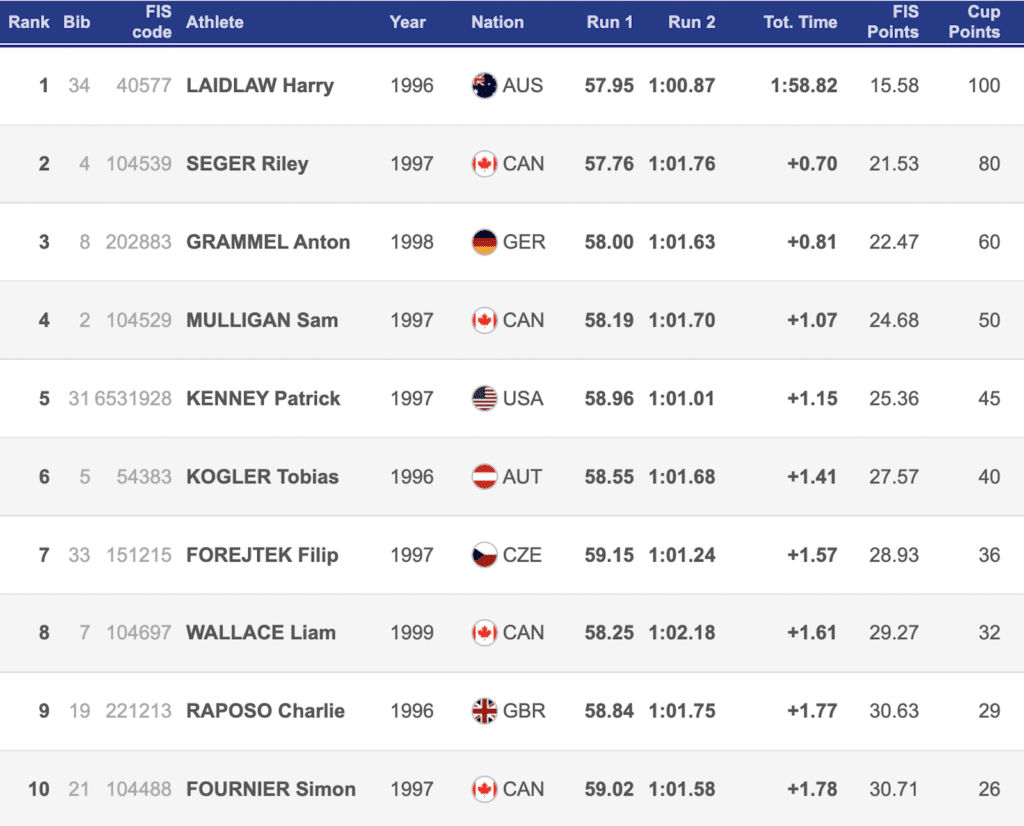Click the Athlete column header

[215, 22]
